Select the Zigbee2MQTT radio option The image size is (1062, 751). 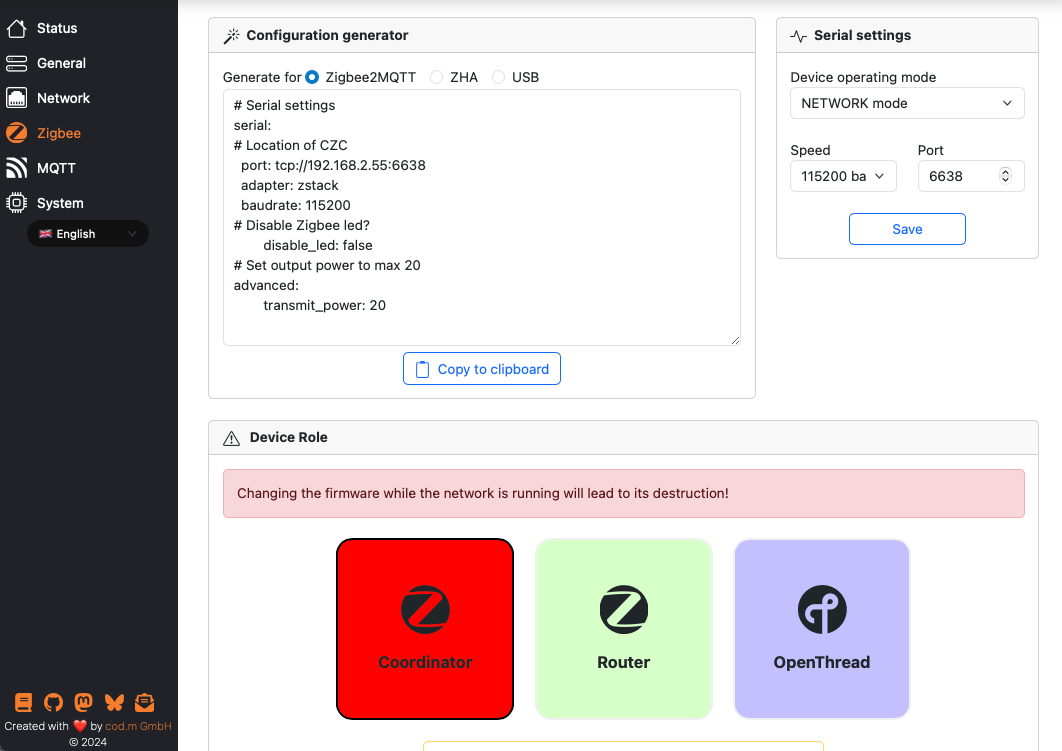tap(312, 77)
